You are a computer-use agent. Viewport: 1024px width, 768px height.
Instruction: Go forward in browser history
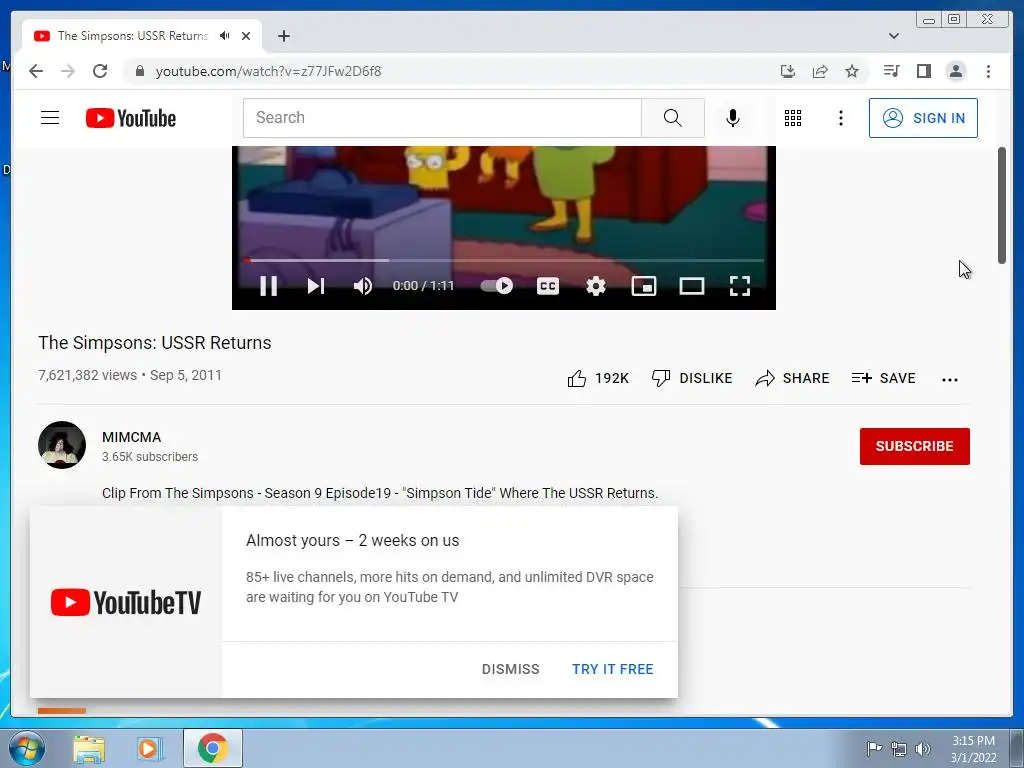pos(68,71)
